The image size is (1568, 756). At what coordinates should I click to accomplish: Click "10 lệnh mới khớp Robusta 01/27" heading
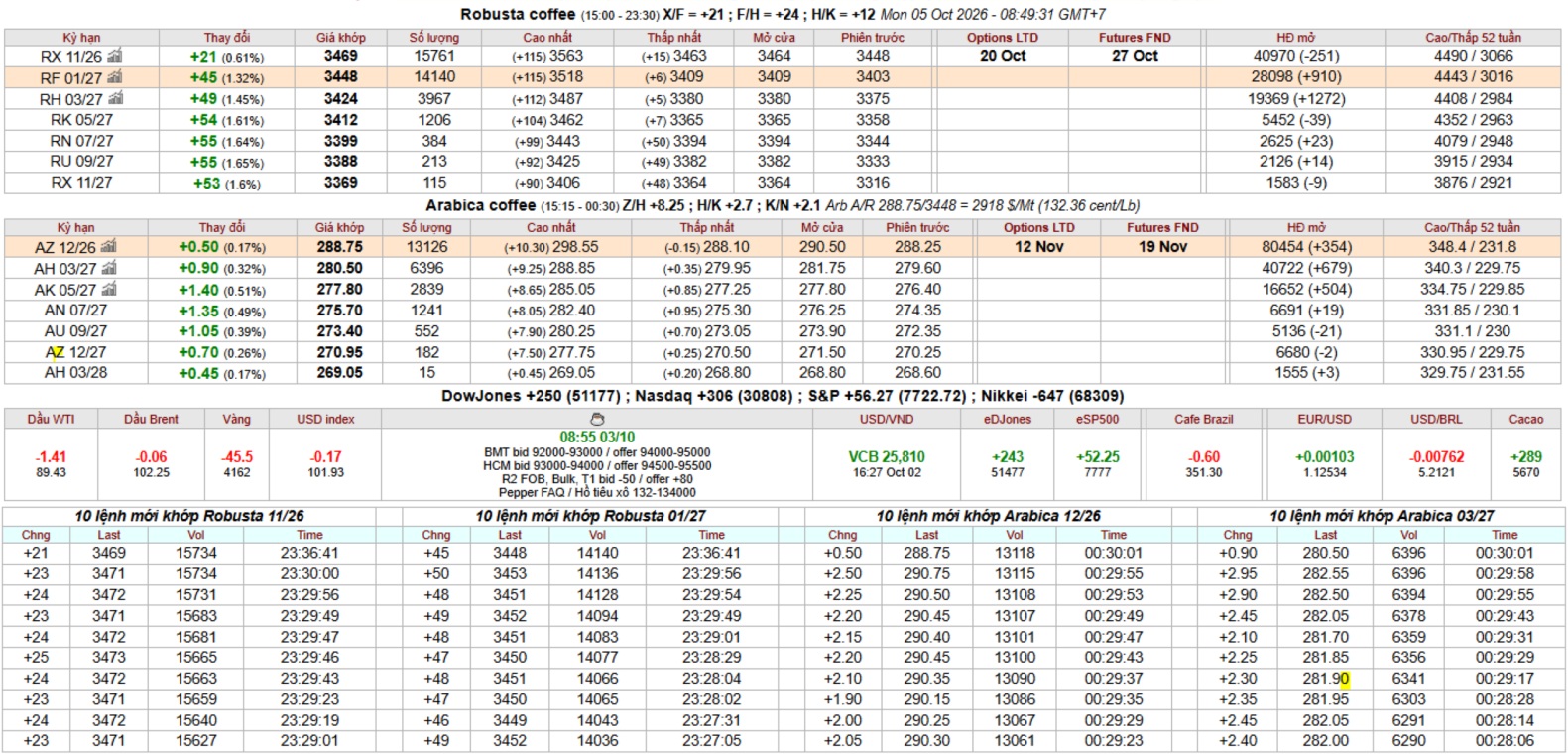(590, 516)
